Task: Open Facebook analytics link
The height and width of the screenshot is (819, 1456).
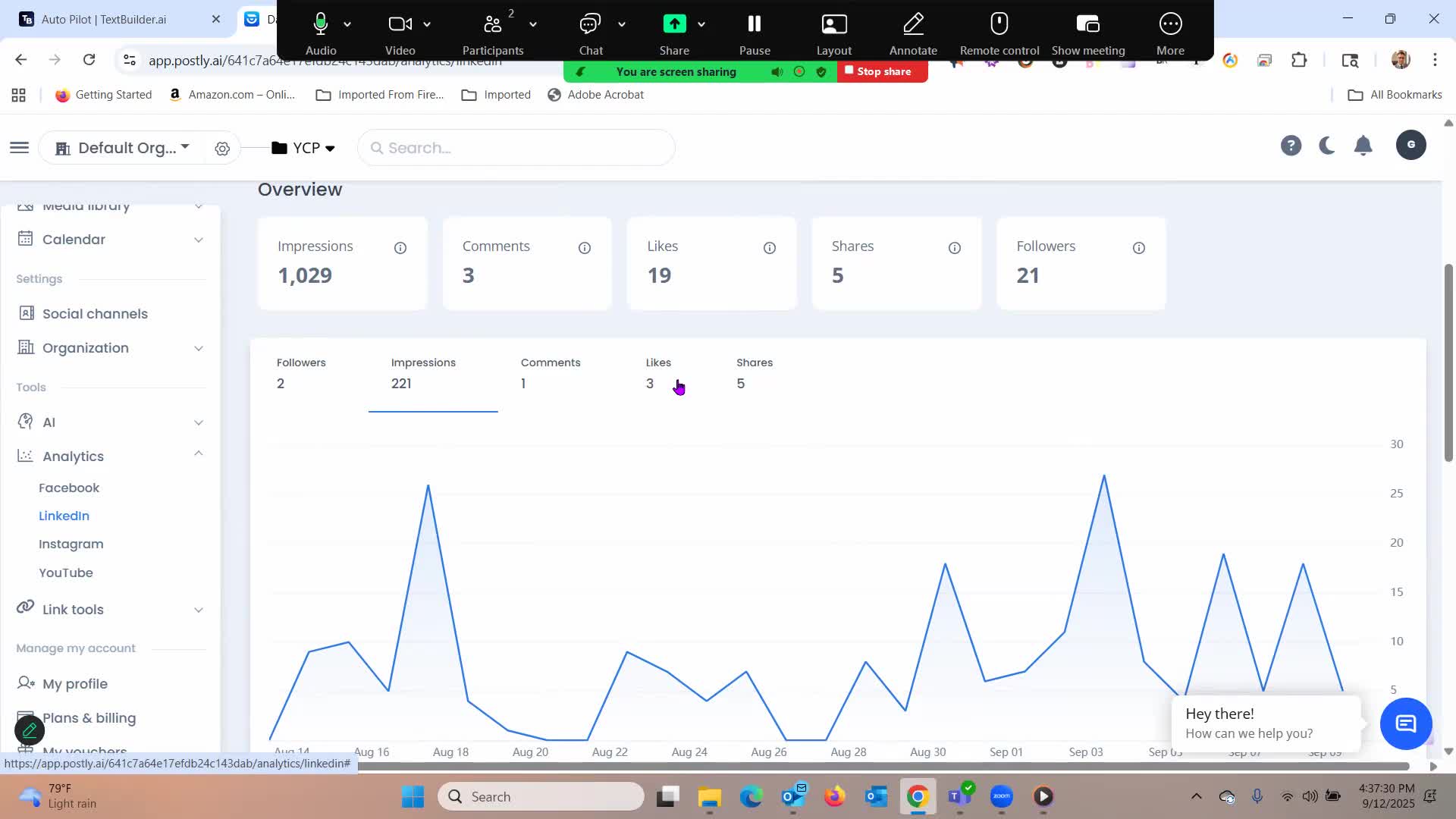Action: tap(69, 488)
